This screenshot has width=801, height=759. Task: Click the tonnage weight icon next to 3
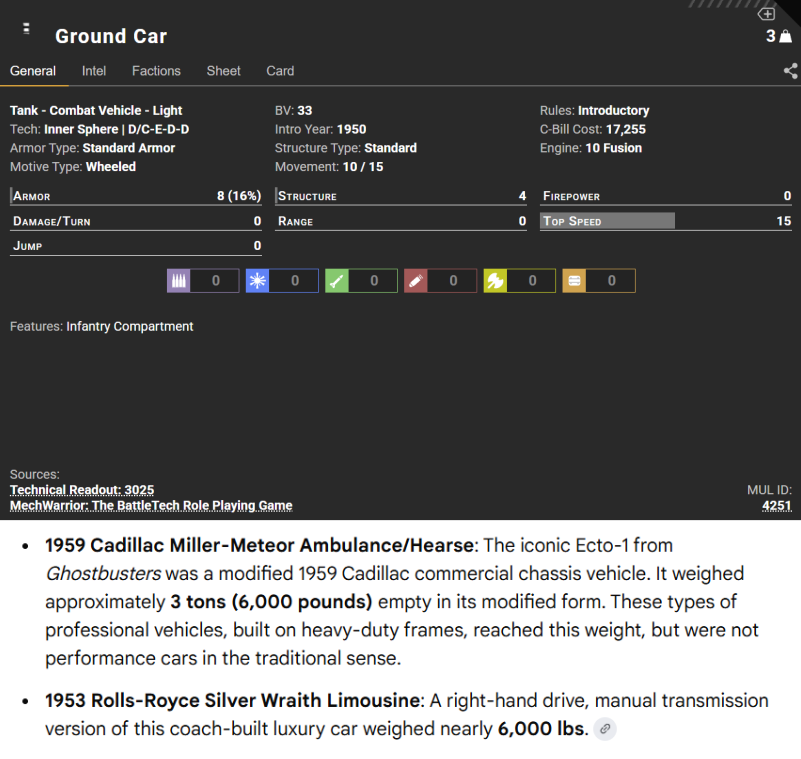click(x=786, y=36)
